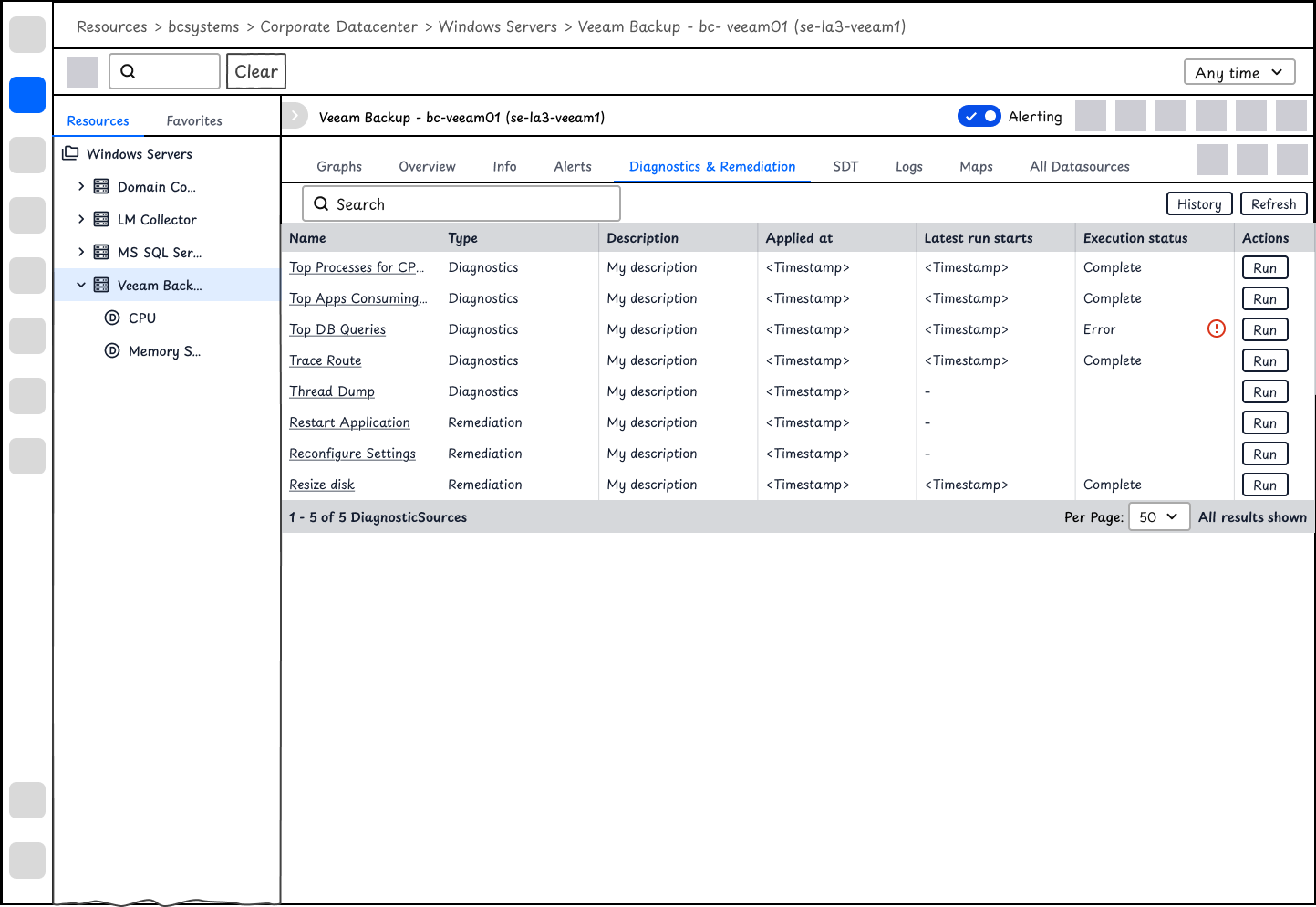Open the Any time dropdown

coord(1239,72)
